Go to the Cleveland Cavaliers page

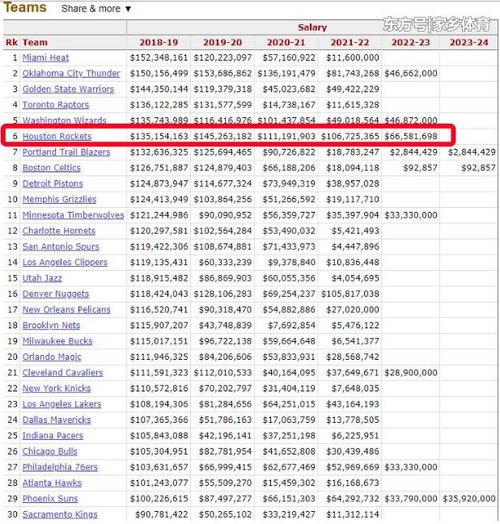(62, 373)
